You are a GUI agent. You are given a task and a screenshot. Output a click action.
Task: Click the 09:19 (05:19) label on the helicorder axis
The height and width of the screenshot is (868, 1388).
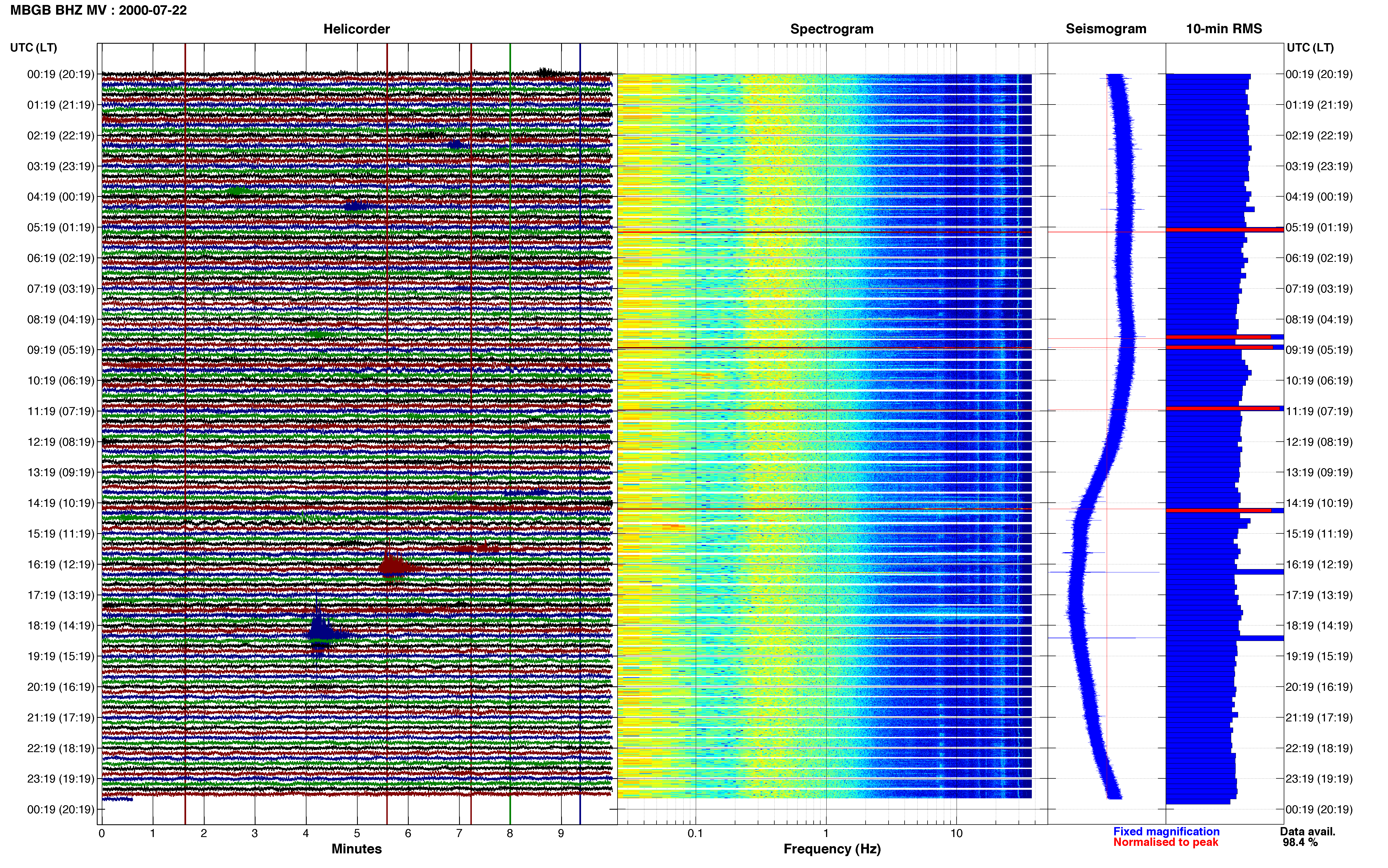61,350
